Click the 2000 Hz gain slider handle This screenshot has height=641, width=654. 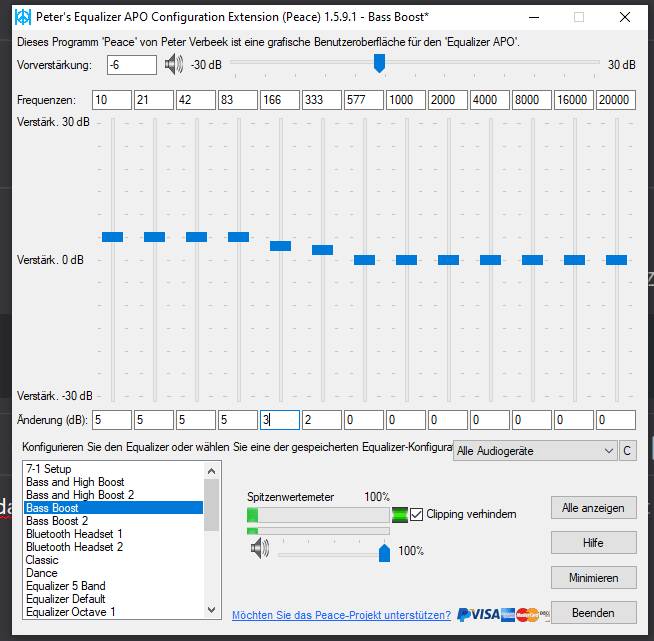(x=448, y=260)
